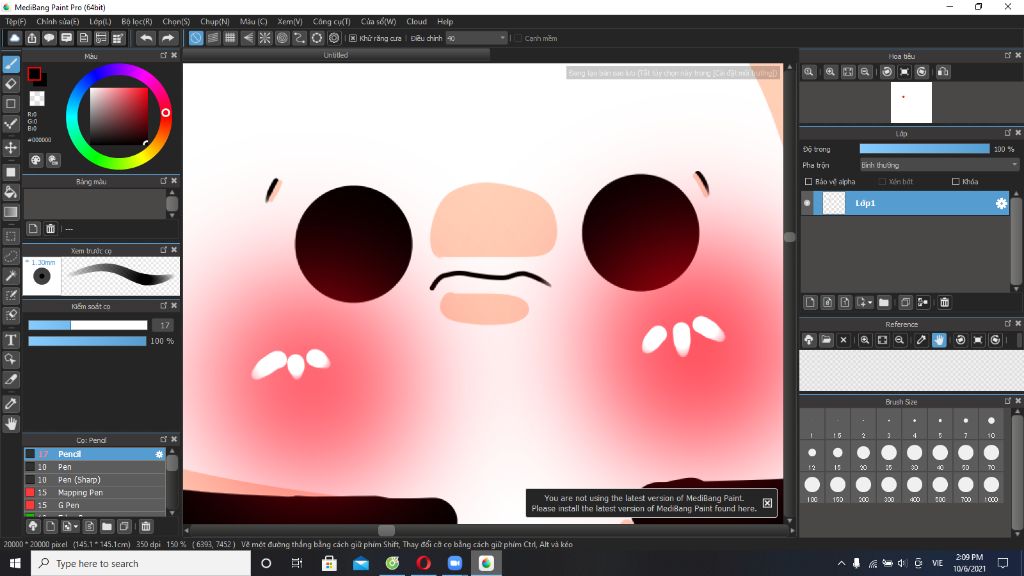The image size is (1024, 576).
Task: Select the Move tool
Action: pos(11,148)
